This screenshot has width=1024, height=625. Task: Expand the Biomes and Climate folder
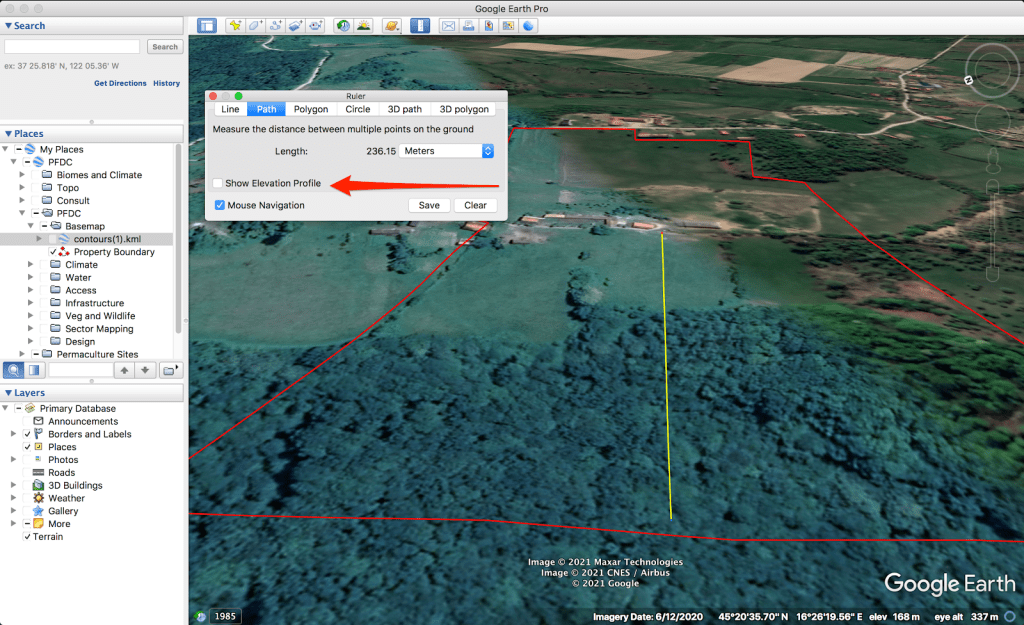point(22,175)
